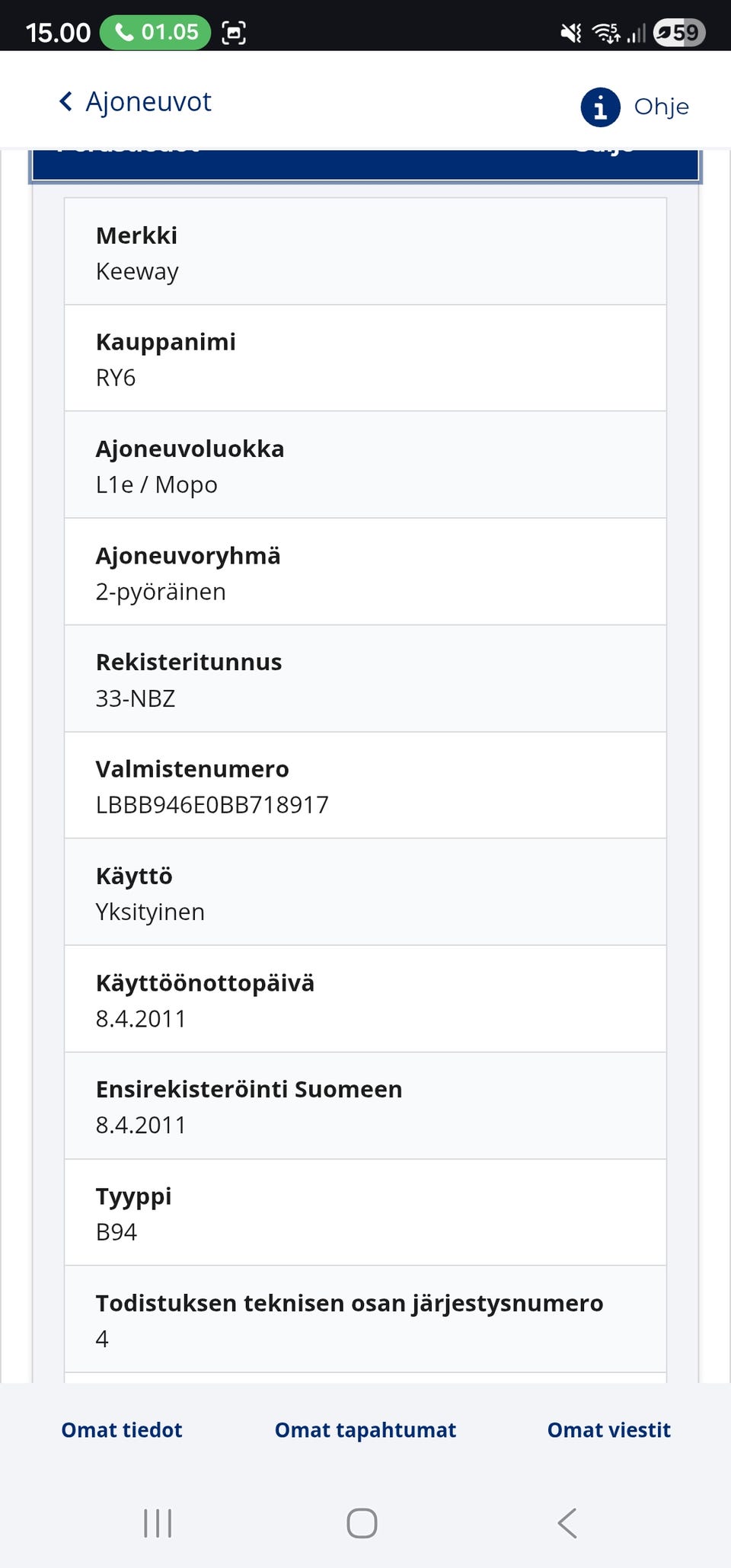Select the Valmistenumero LBBB946E0BB718917 row
The height and width of the screenshot is (1568, 731).
point(365,785)
